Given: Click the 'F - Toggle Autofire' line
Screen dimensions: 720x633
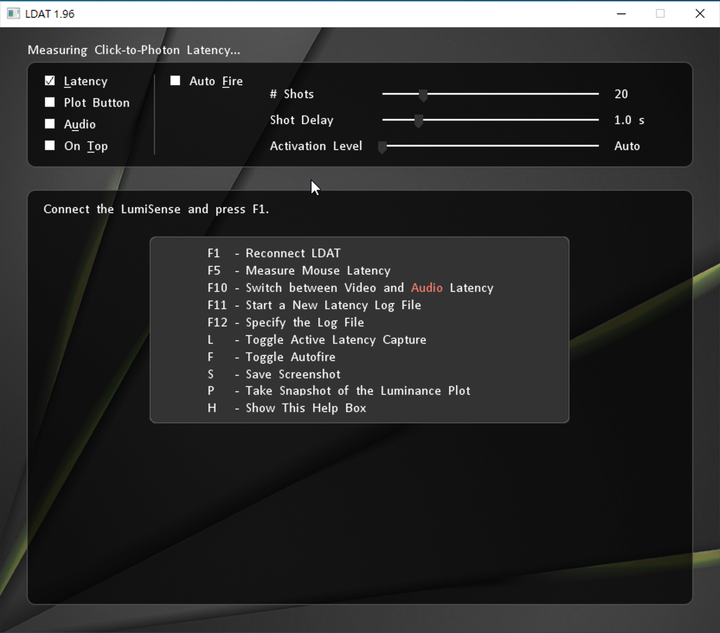Looking at the screenshot, I should click(x=271, y=357).
